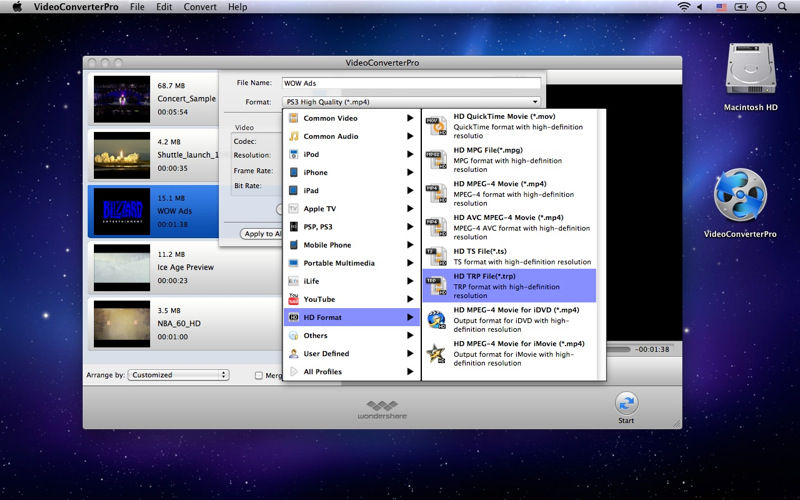Viewport: 800px width, 500px height.
Task: Open the Edit menu
Action: (x=164, y=7)
